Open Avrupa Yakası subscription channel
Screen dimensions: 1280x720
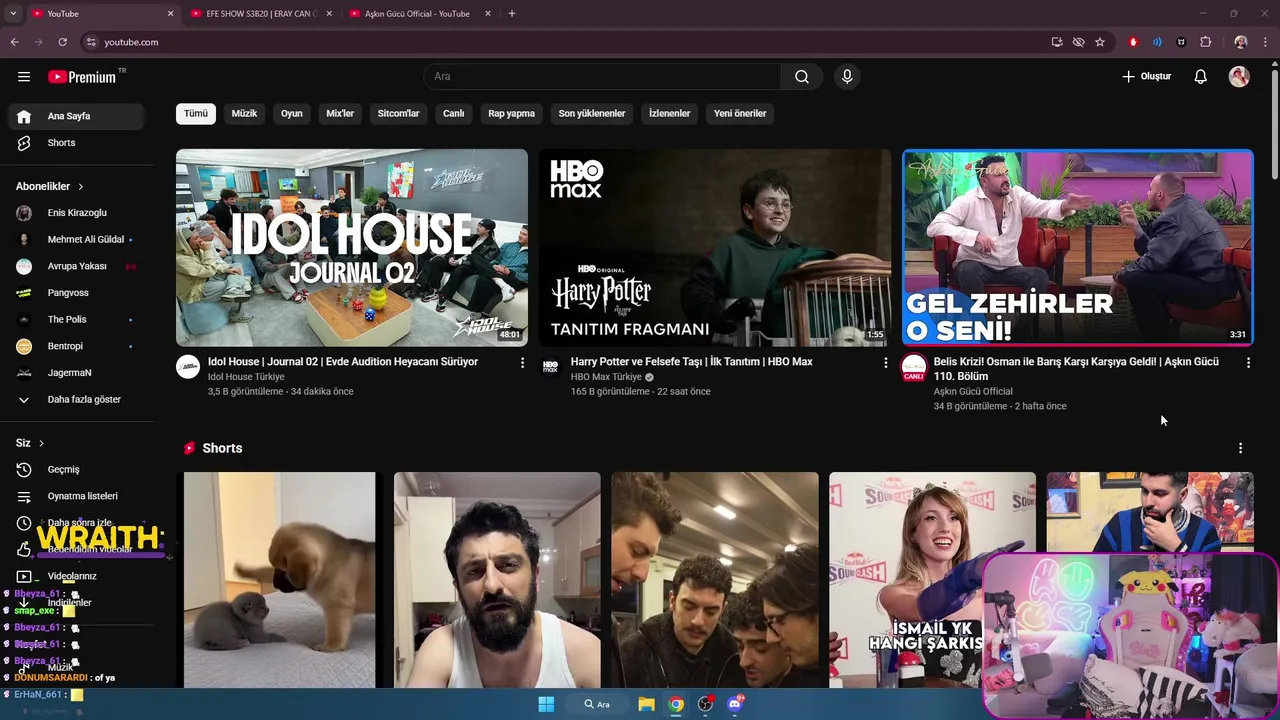click(77, 266)
